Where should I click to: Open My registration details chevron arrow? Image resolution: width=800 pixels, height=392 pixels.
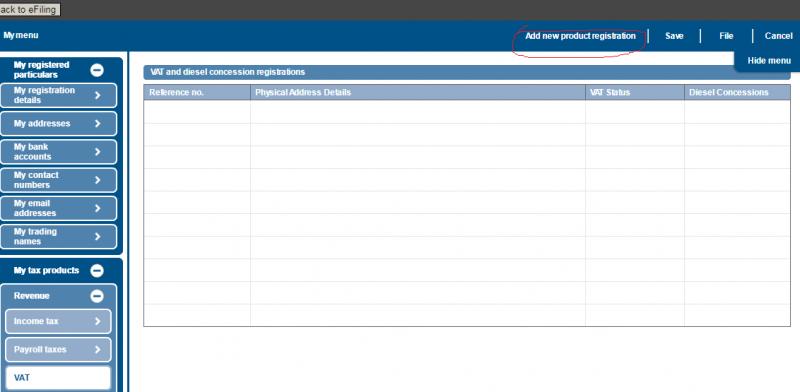[x=97, y=95]
